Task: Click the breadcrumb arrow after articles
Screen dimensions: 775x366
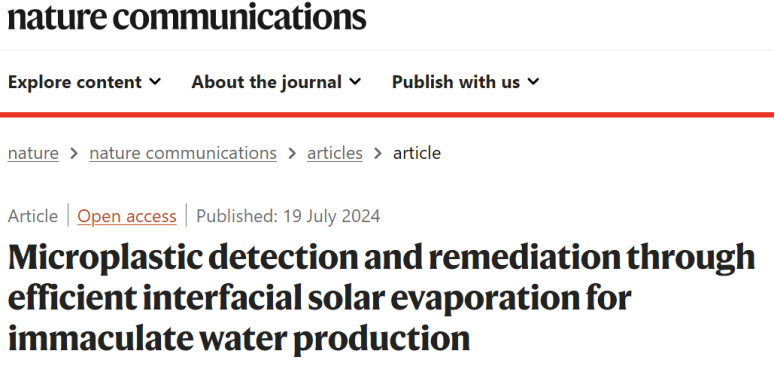Action: click(378, 154)
